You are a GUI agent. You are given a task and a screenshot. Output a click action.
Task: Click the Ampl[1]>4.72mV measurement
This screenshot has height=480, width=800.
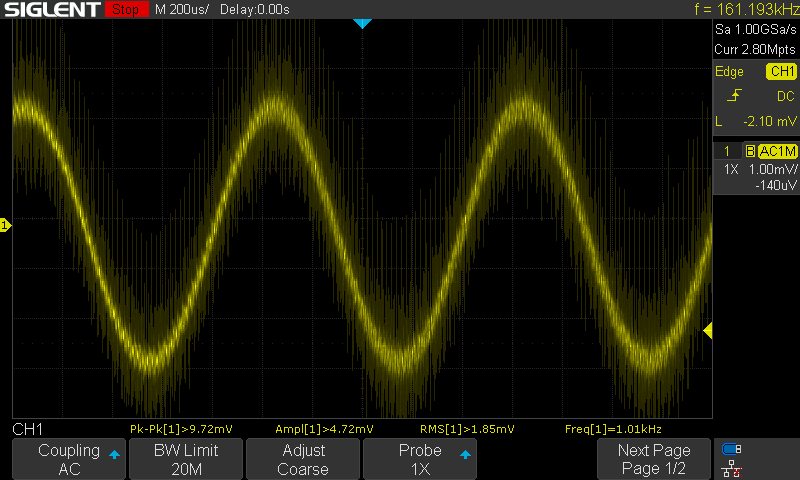coord(324,429)
